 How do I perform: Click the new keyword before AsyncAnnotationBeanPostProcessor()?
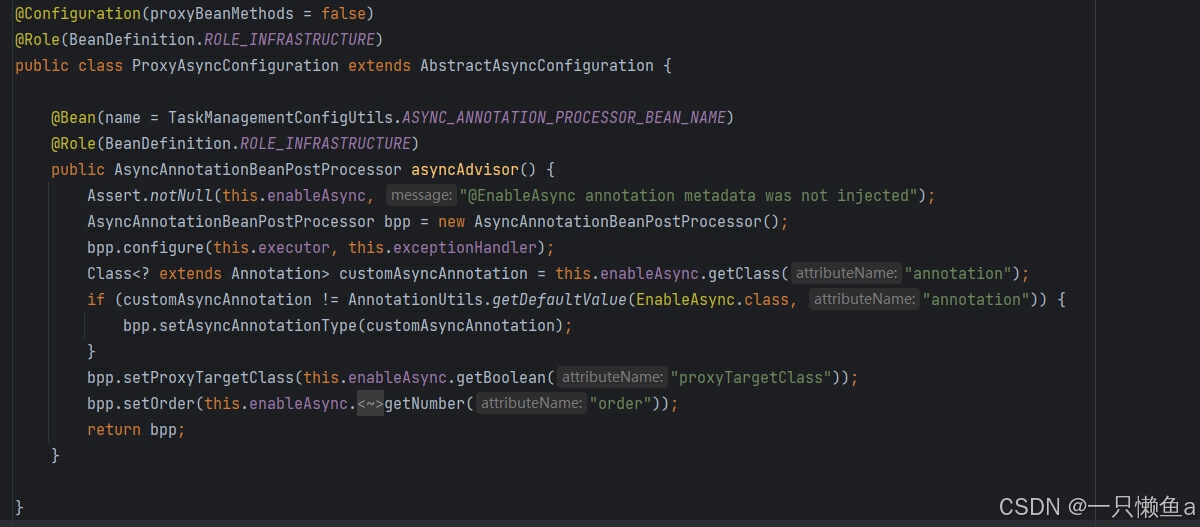point(451,222)
